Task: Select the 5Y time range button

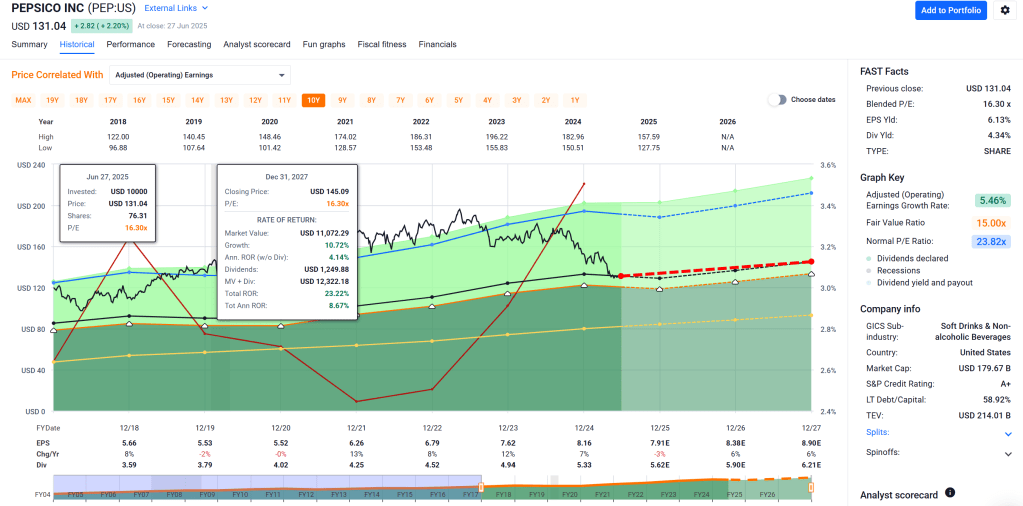Action: (x=458, y=100)
